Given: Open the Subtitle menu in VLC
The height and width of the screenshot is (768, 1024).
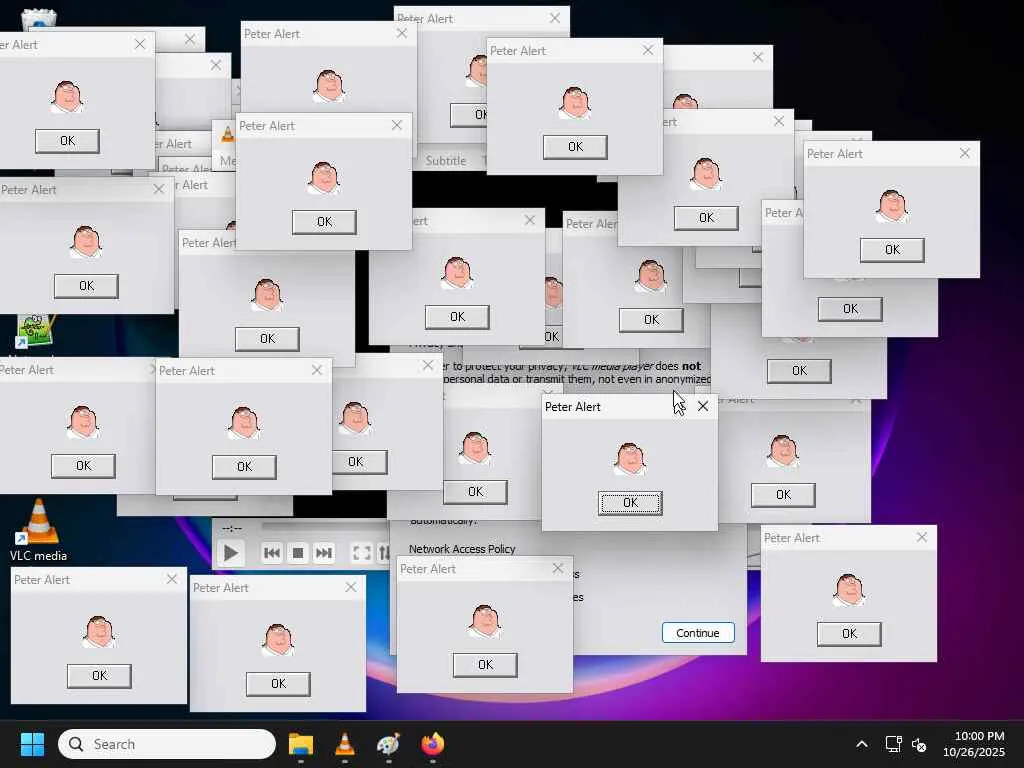Looking at the screenshot, I should pyautogui.click(x=446, y=161).
